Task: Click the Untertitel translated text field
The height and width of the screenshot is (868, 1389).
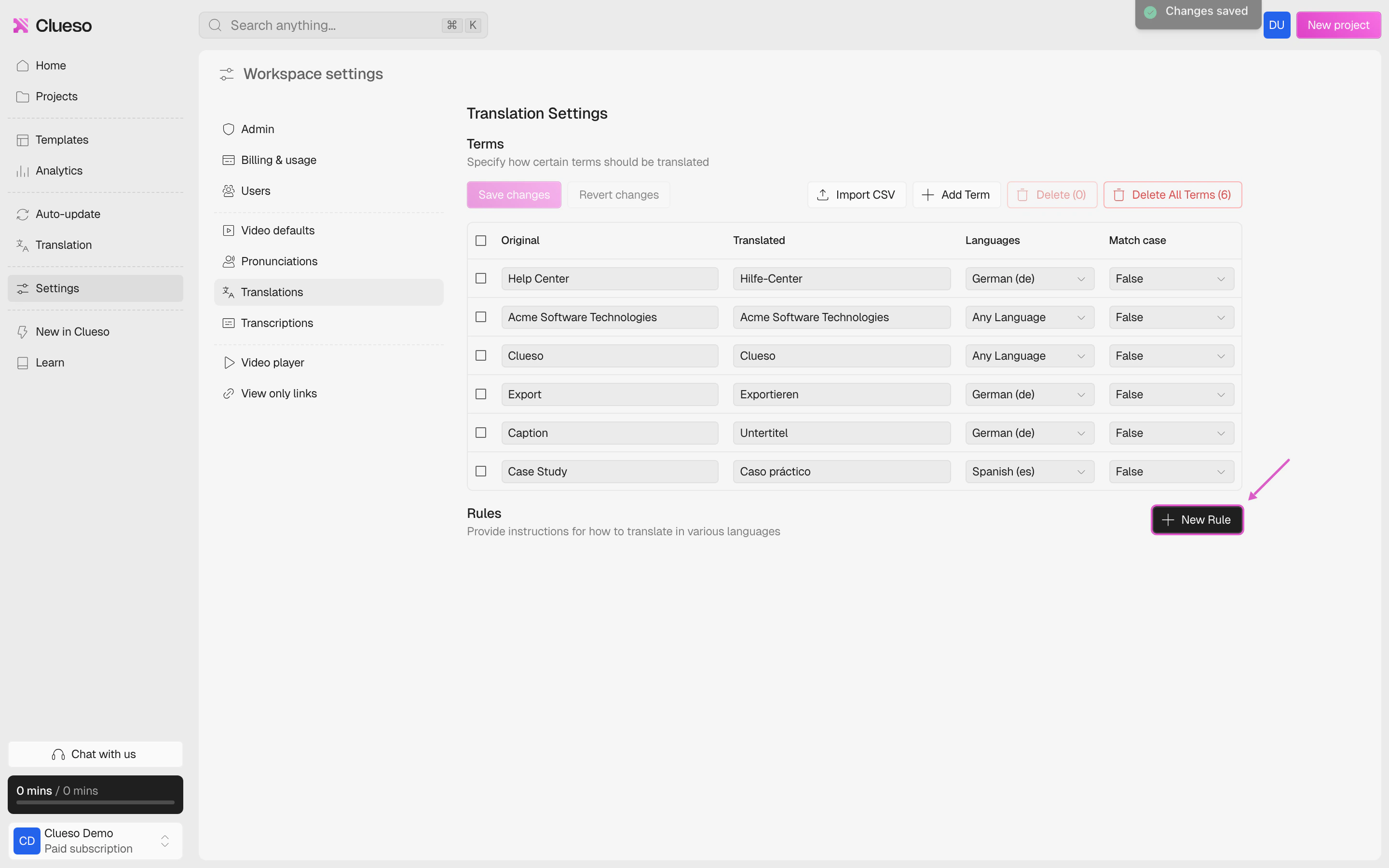Action: (x=842, y=432)
